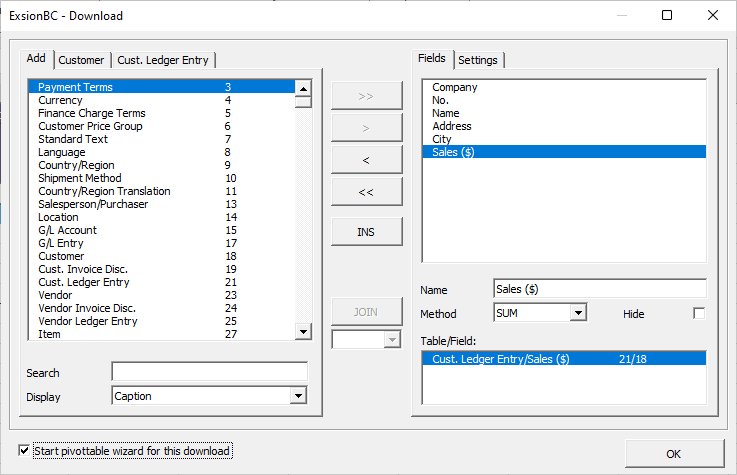This screenshot has width=737, height=475.
Task: Select Salesperson/Purchaser row
Action: pyautogui.click(x=162, y=204)
